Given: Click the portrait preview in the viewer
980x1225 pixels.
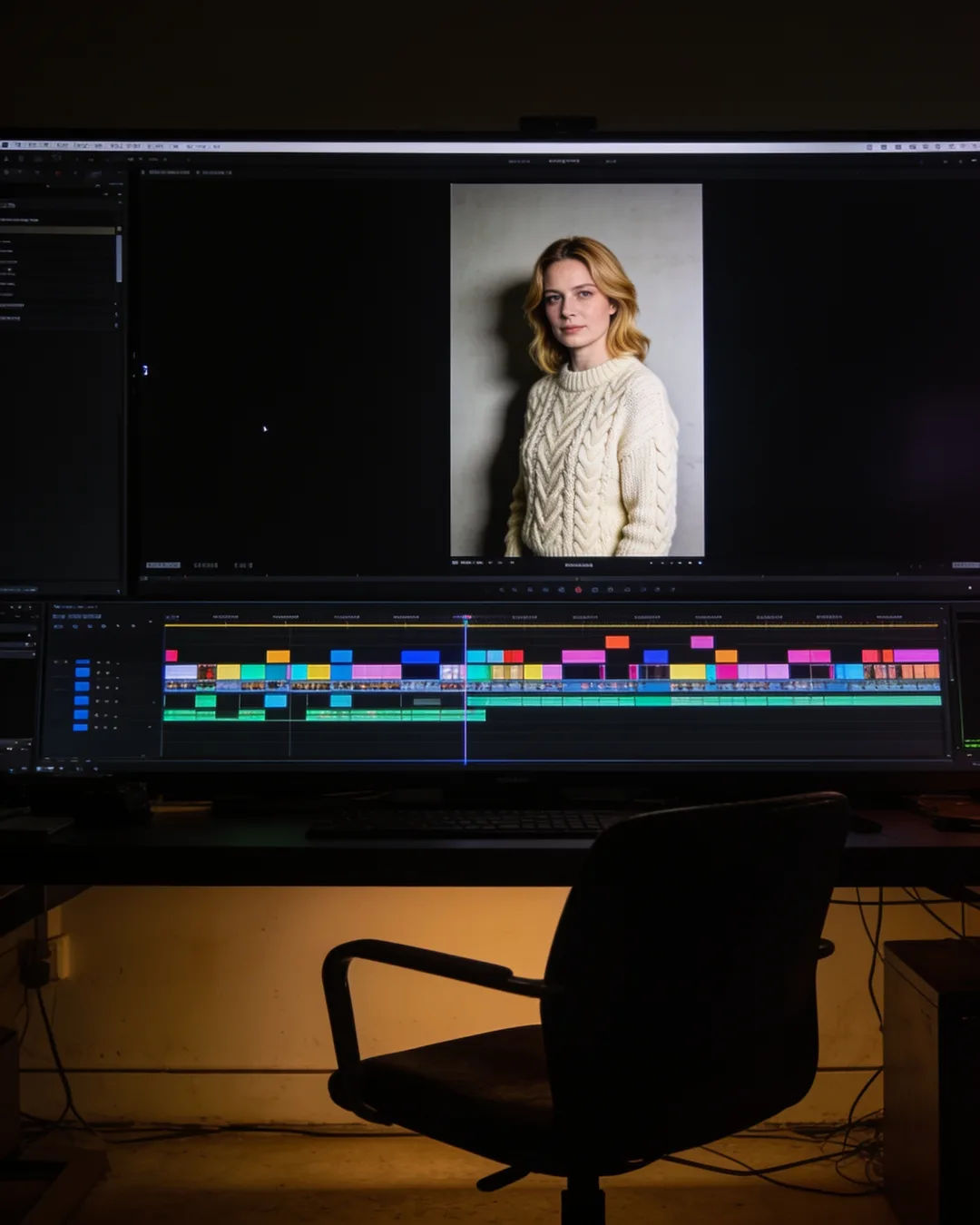Looking at the screenshot, I should (576, 370).
